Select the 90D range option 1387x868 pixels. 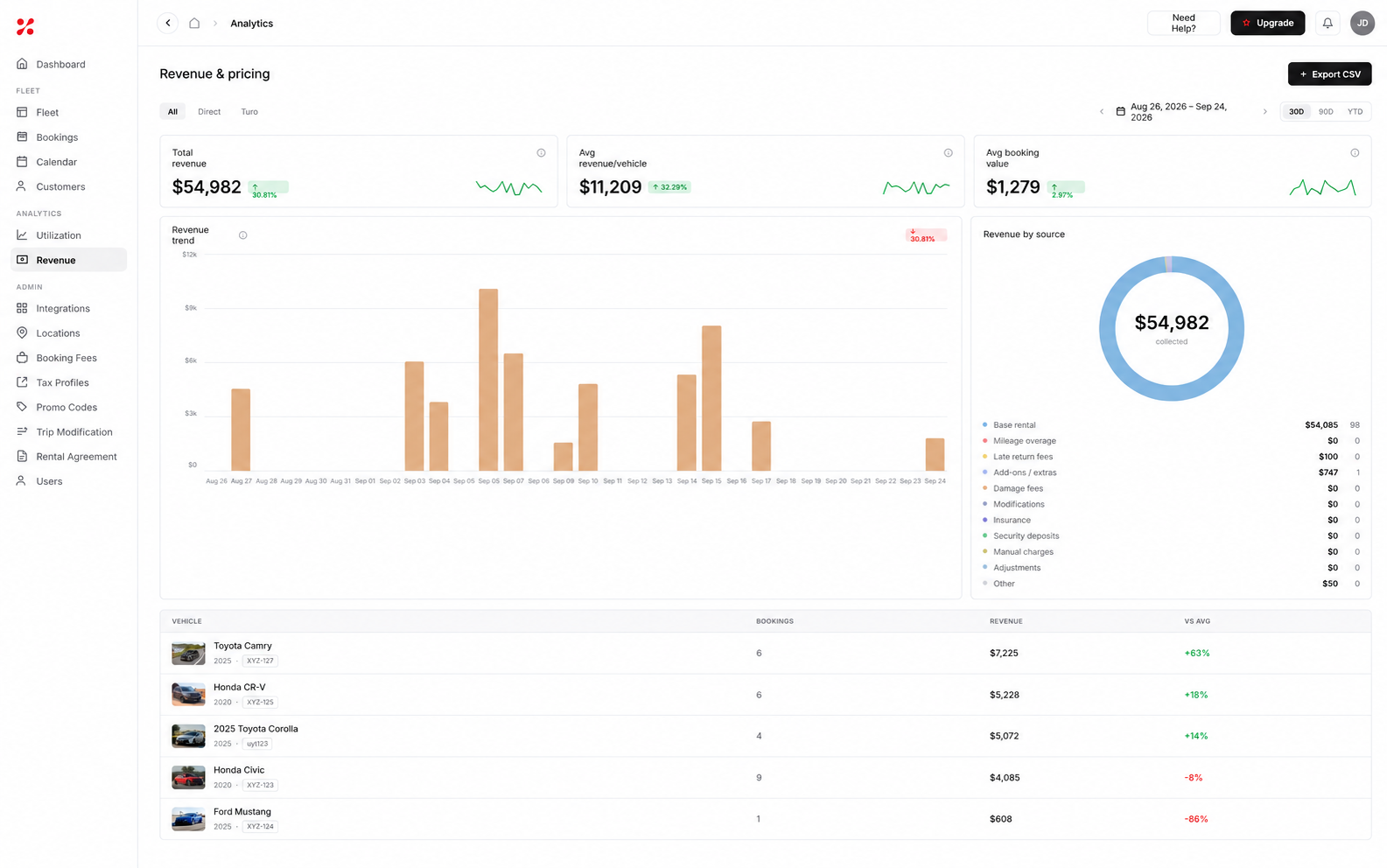pyautogui.click(x=1326, y=112)
